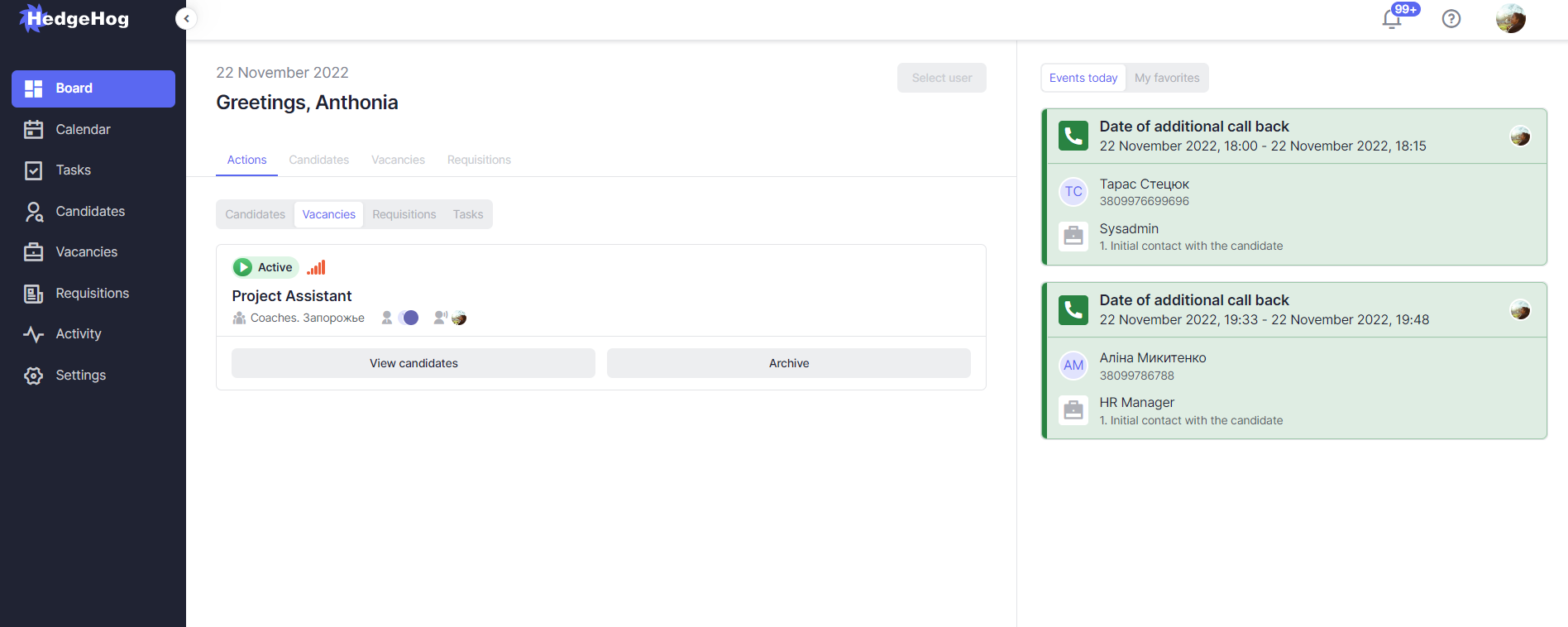Screen dimensions: 1568x627
Task: Click the help question mark icon
Action: 1451,19
